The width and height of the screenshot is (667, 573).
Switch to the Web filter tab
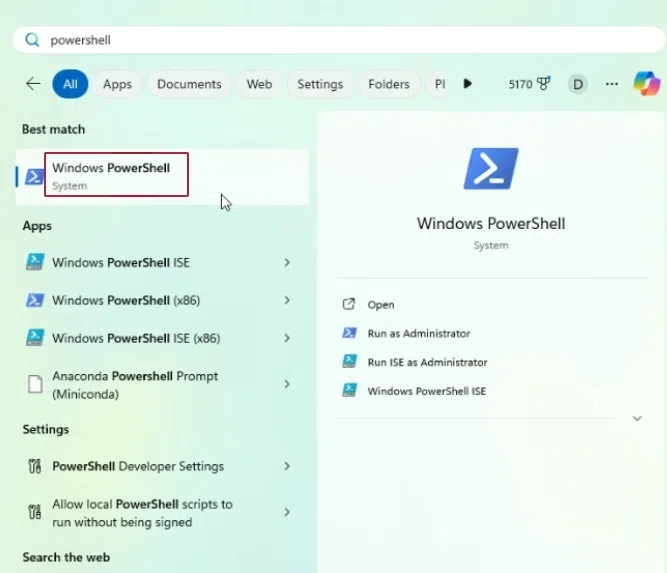coord(259,84)
